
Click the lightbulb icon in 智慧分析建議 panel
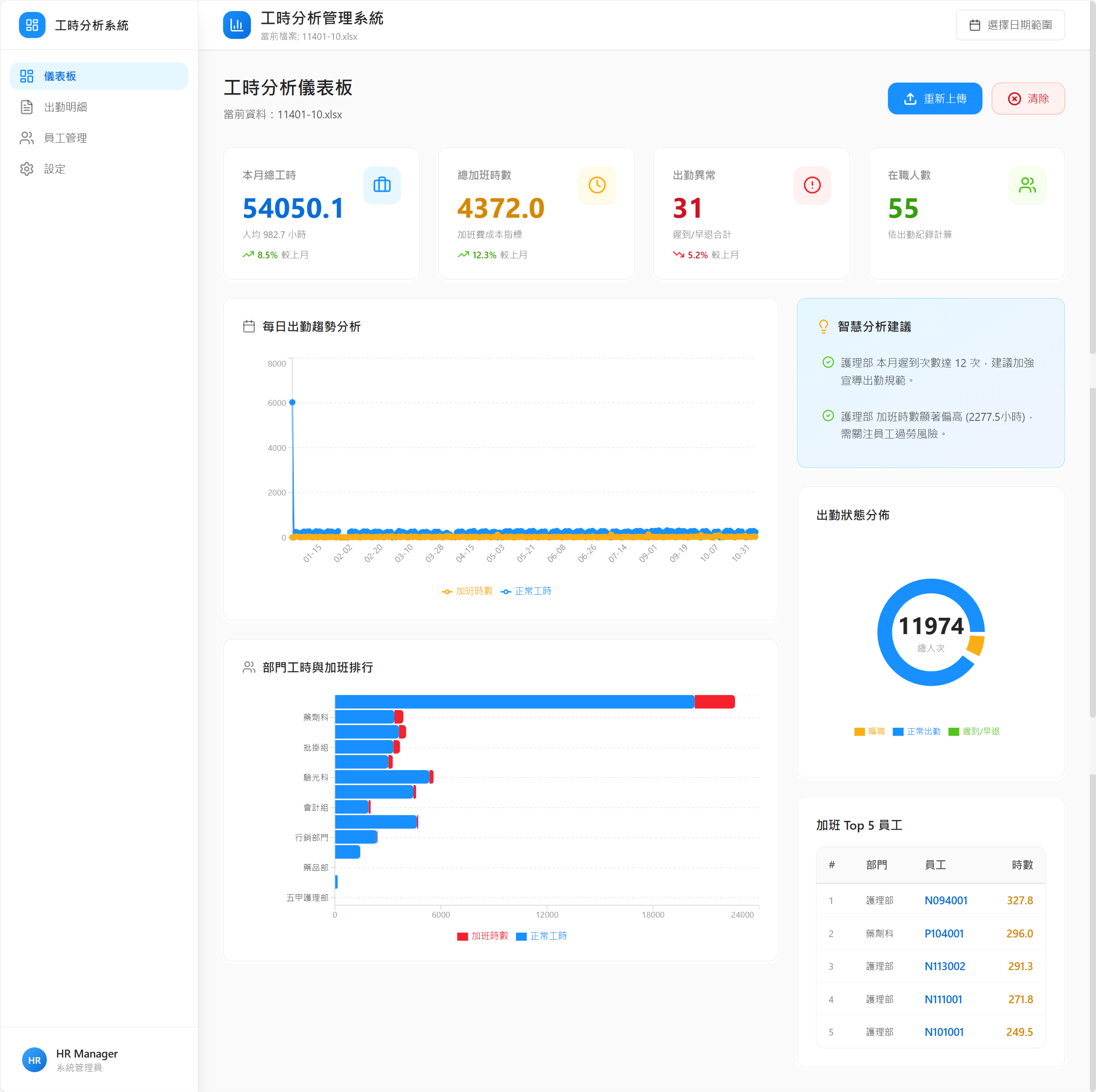pos(824,325)
